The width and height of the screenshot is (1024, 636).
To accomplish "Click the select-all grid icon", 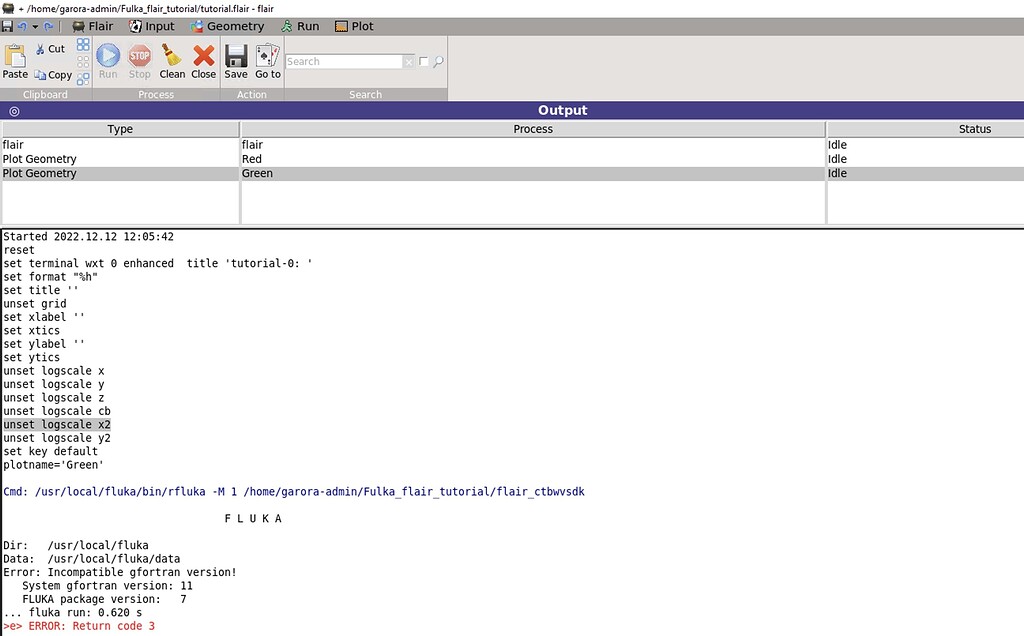I will coord(83,44).
